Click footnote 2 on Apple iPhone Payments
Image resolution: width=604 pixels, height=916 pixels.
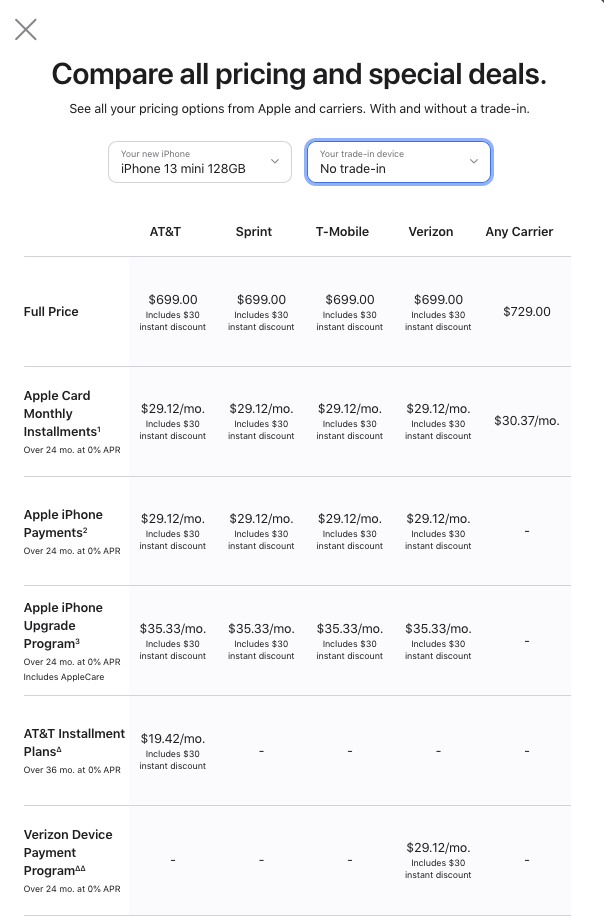tap(85, 530)
